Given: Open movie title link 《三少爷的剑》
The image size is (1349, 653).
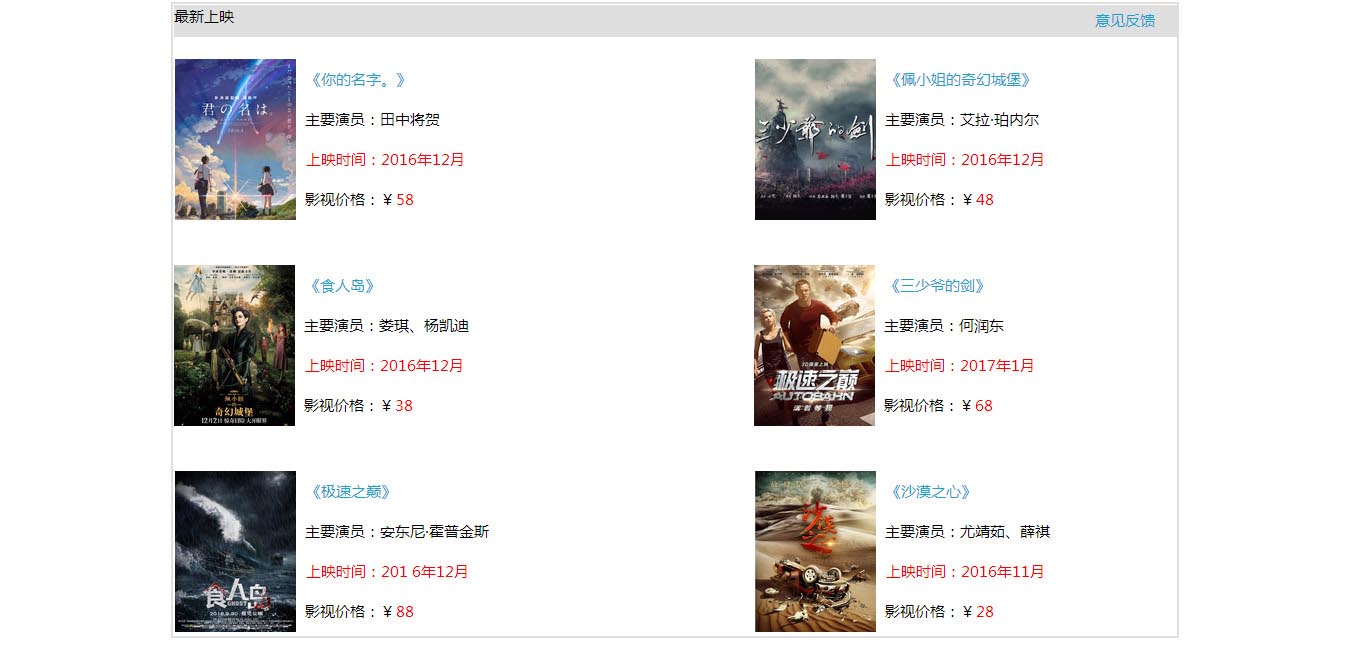Looking at the screenshot, I should coord(935,286).
